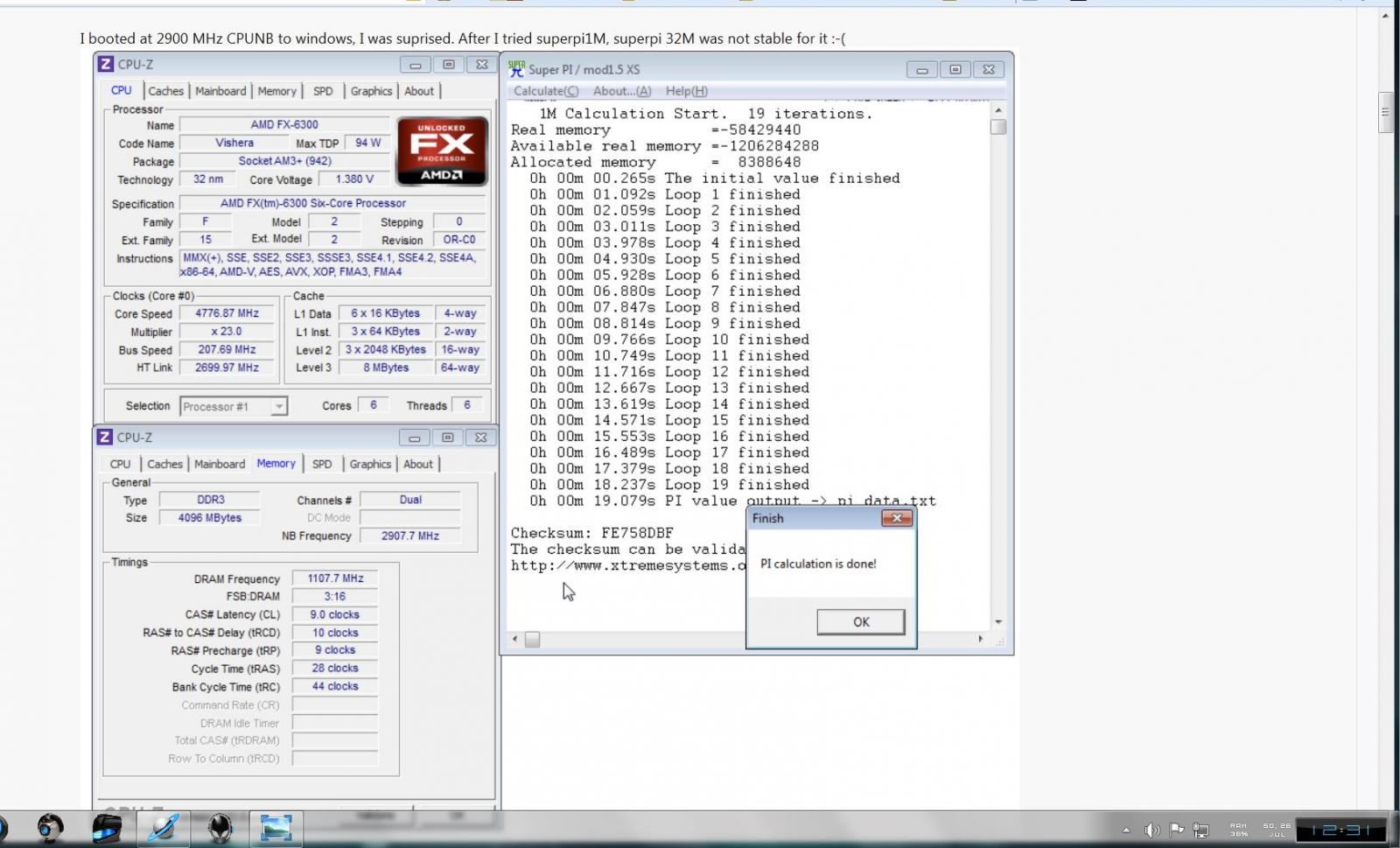Open Graphics tab in top CPU-Z window
This screenshot has width=1400, height=848.
[371, 91]
